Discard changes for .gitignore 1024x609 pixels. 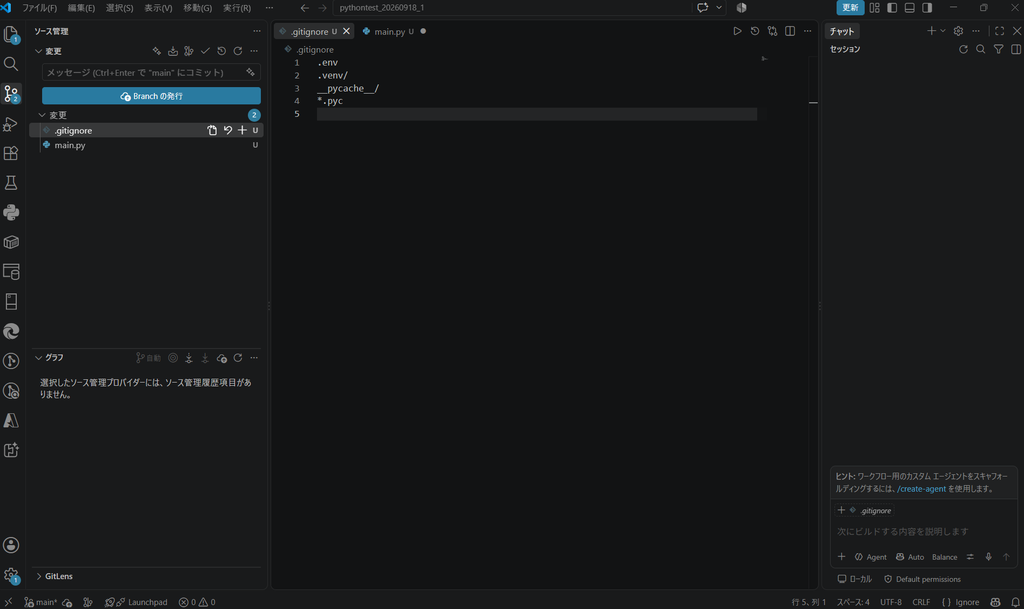point(227,131)
